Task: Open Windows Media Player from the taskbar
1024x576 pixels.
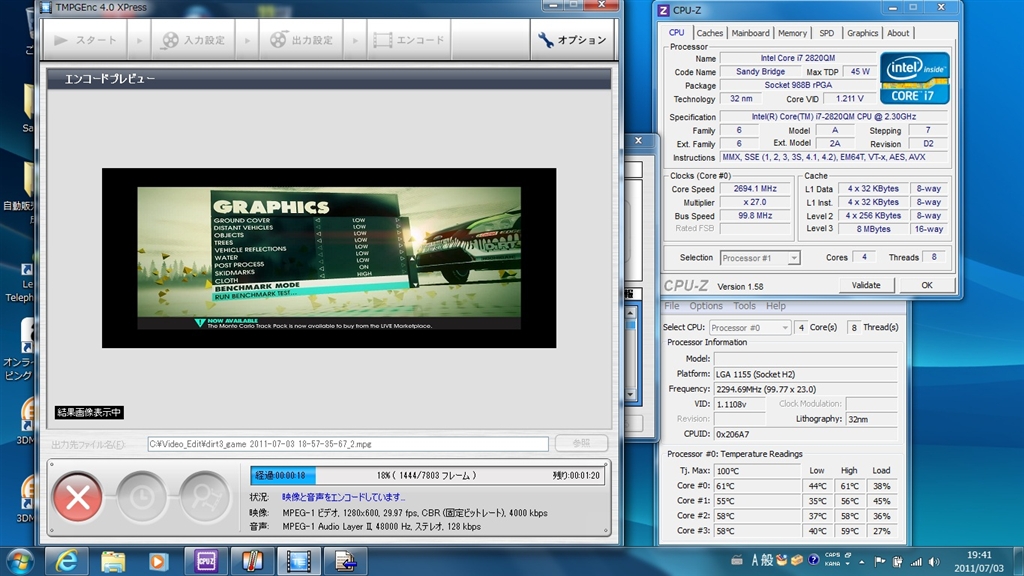Action: tap(159, 562)
